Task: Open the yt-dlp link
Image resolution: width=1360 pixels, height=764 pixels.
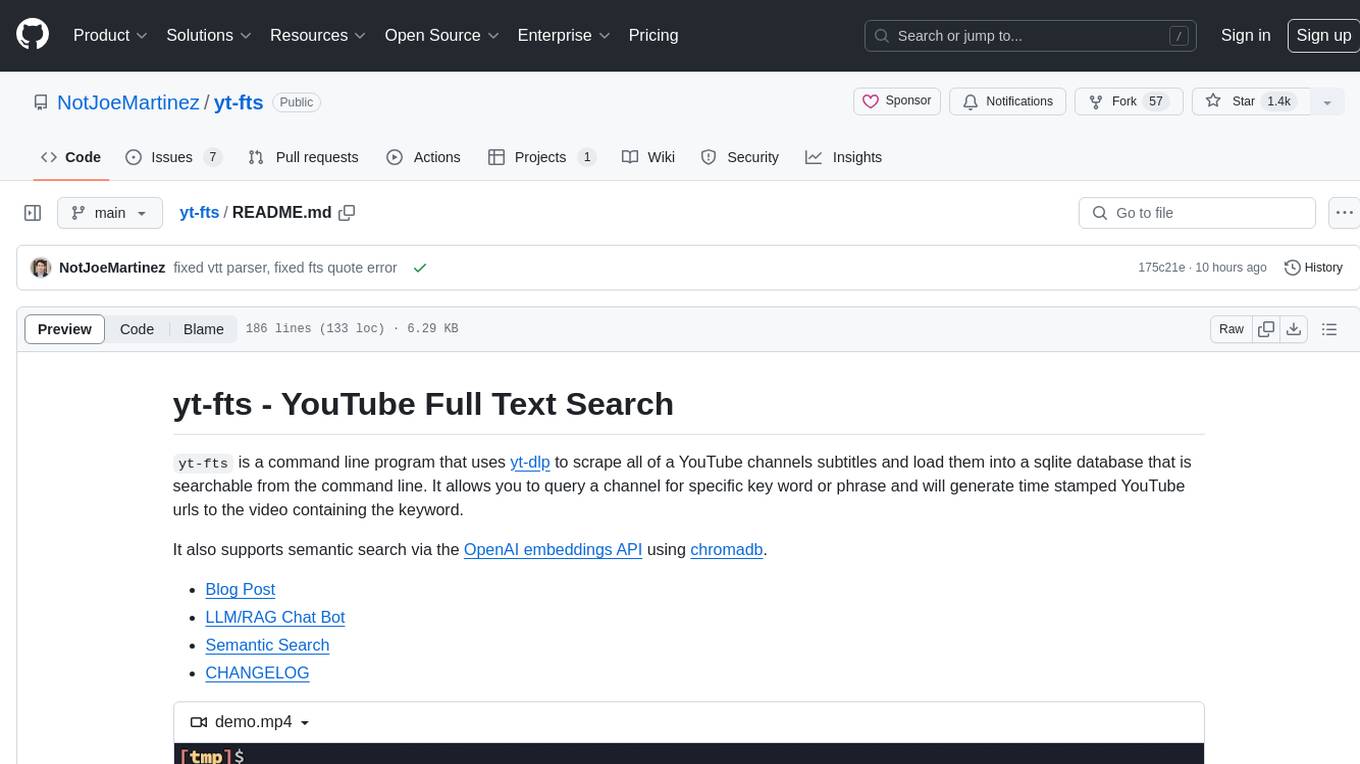Action: coord(530,462)
